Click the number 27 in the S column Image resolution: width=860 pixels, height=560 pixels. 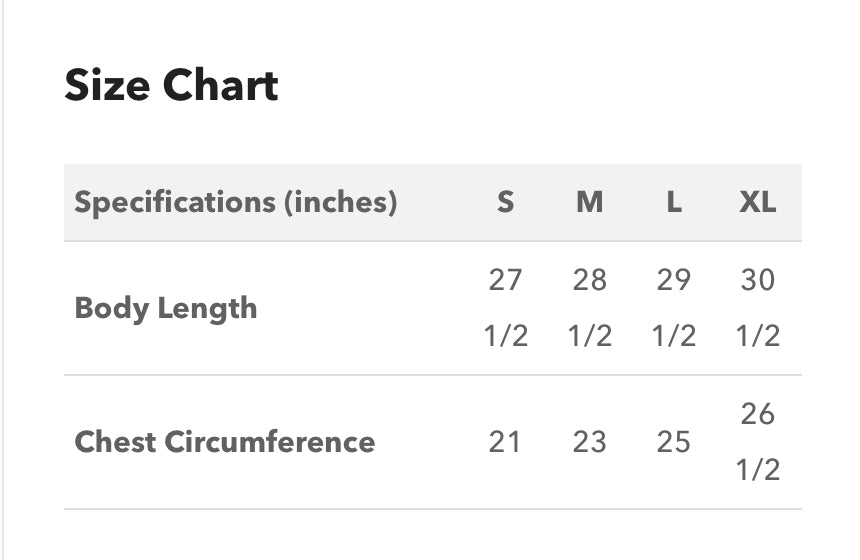[x=505, y=280]
